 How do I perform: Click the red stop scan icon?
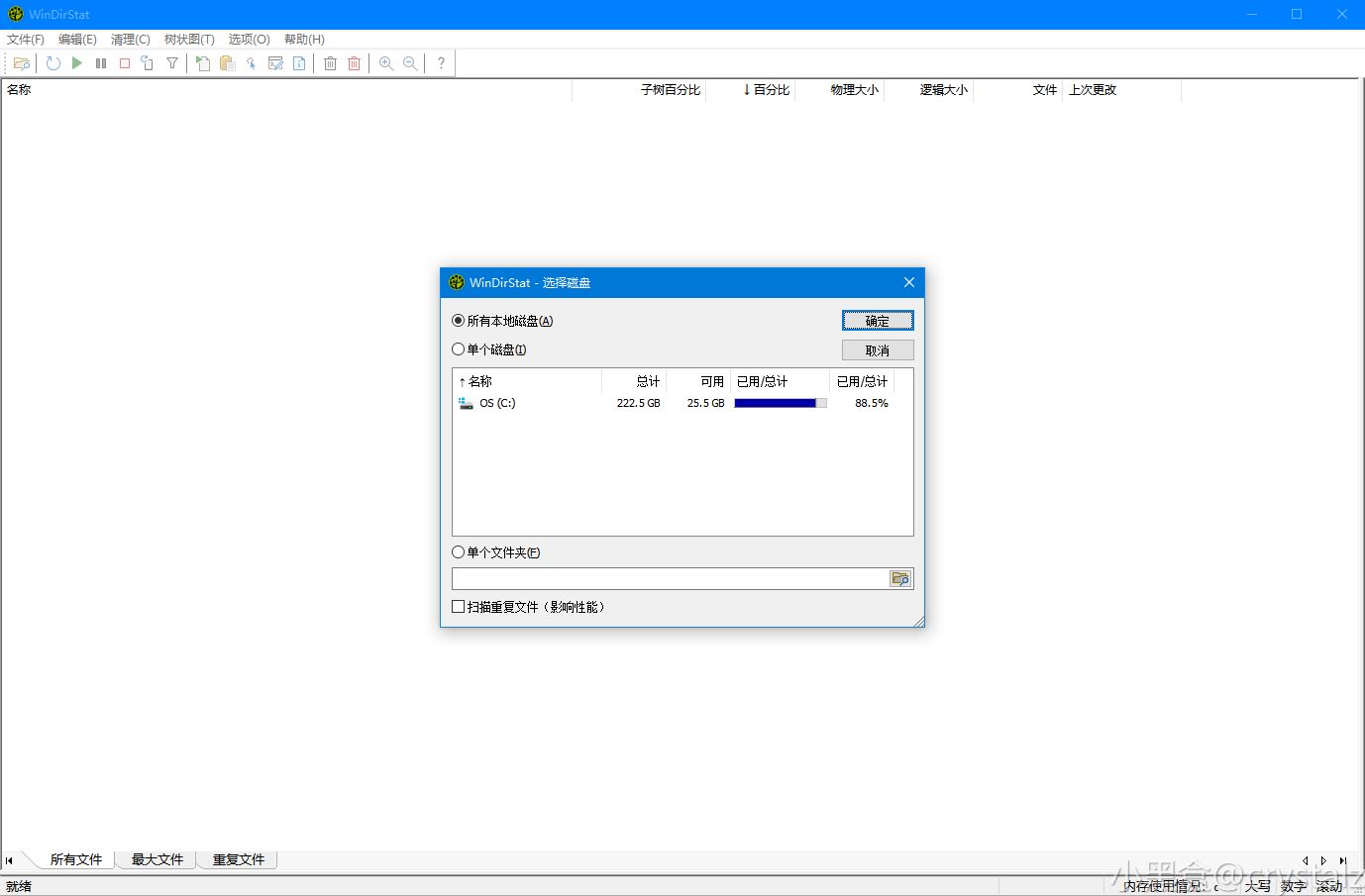pos(125,63)
